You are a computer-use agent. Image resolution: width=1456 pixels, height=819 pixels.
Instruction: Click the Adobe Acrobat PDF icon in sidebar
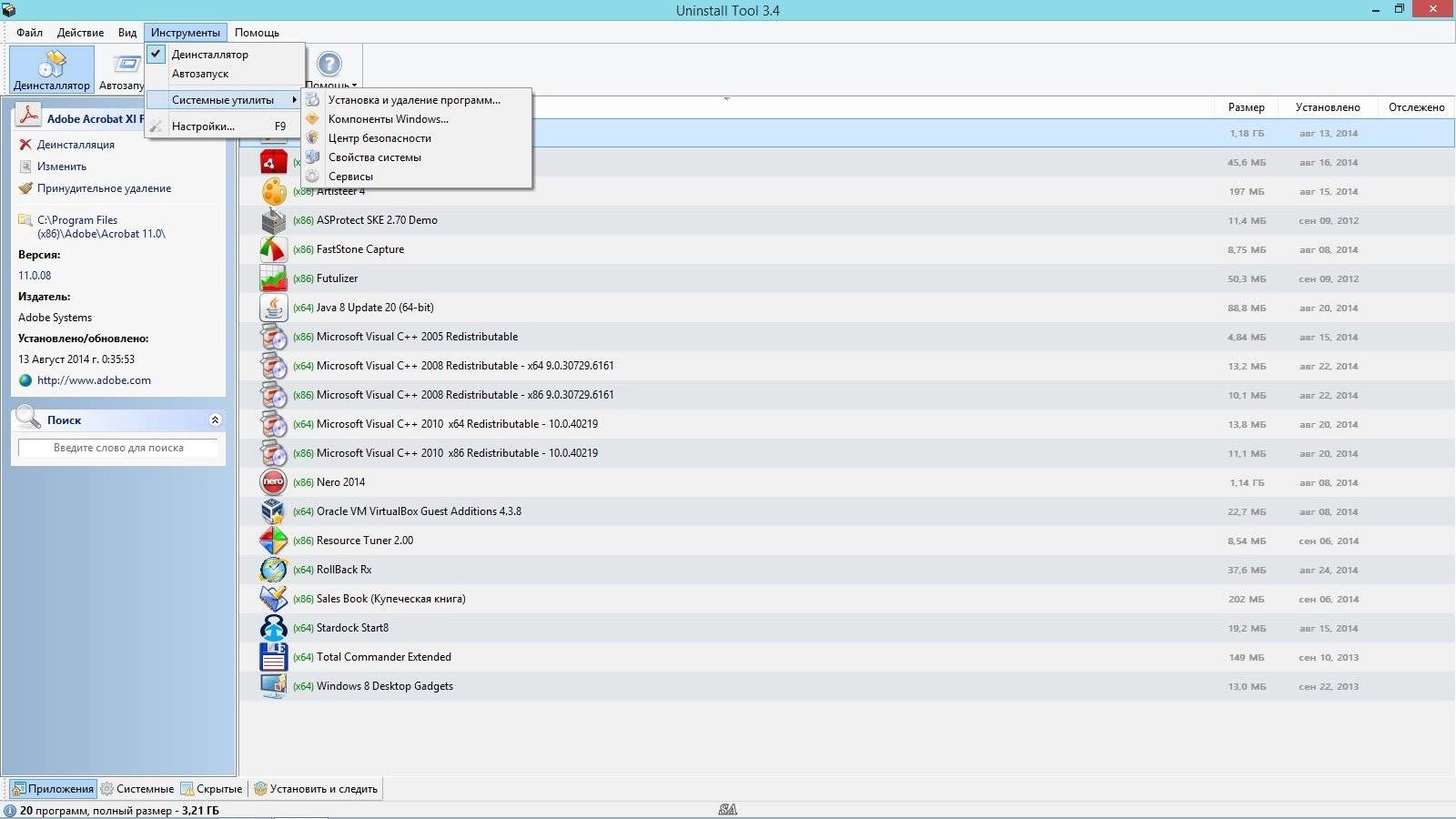point(28,116)
